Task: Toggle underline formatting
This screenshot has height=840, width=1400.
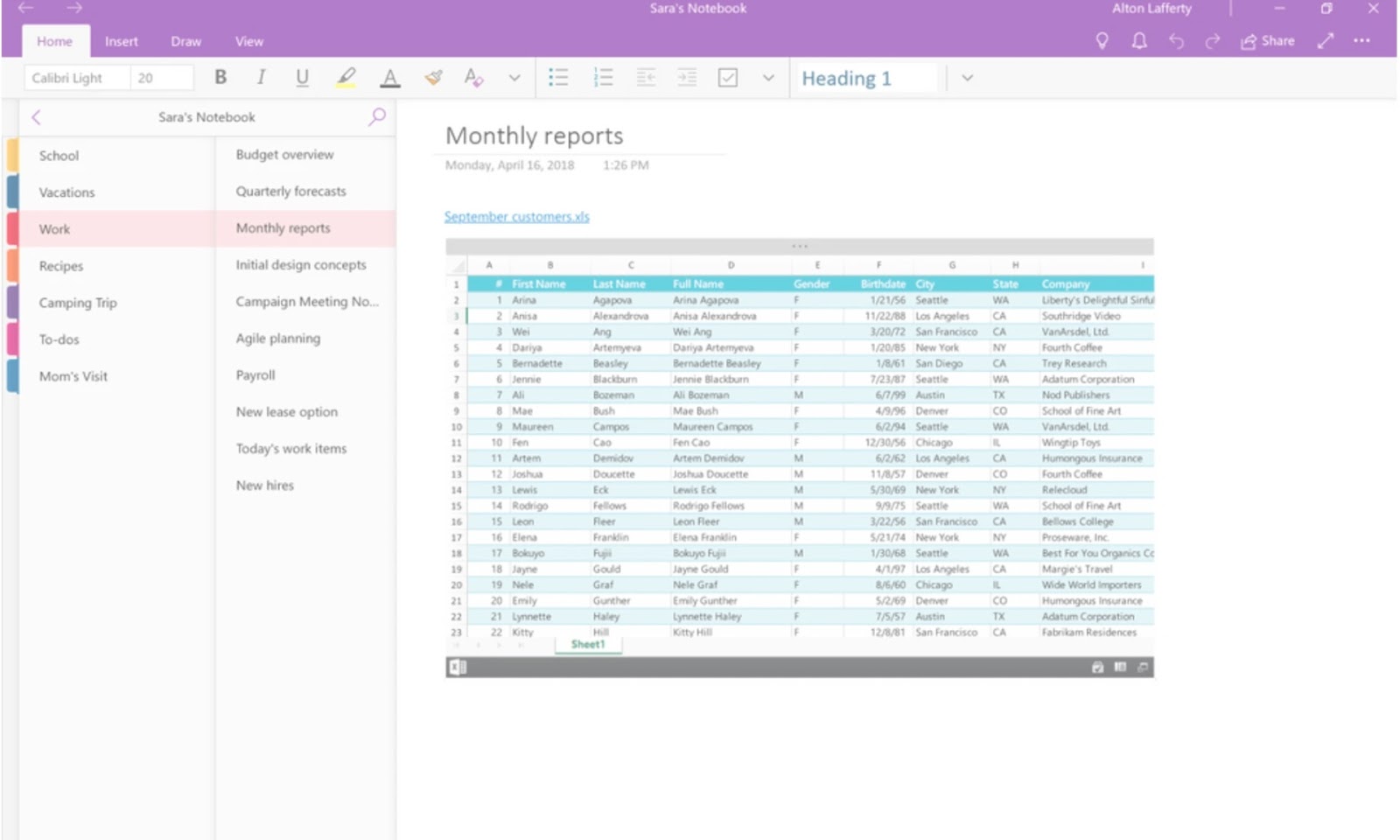Action: click(x=302, y=77)
